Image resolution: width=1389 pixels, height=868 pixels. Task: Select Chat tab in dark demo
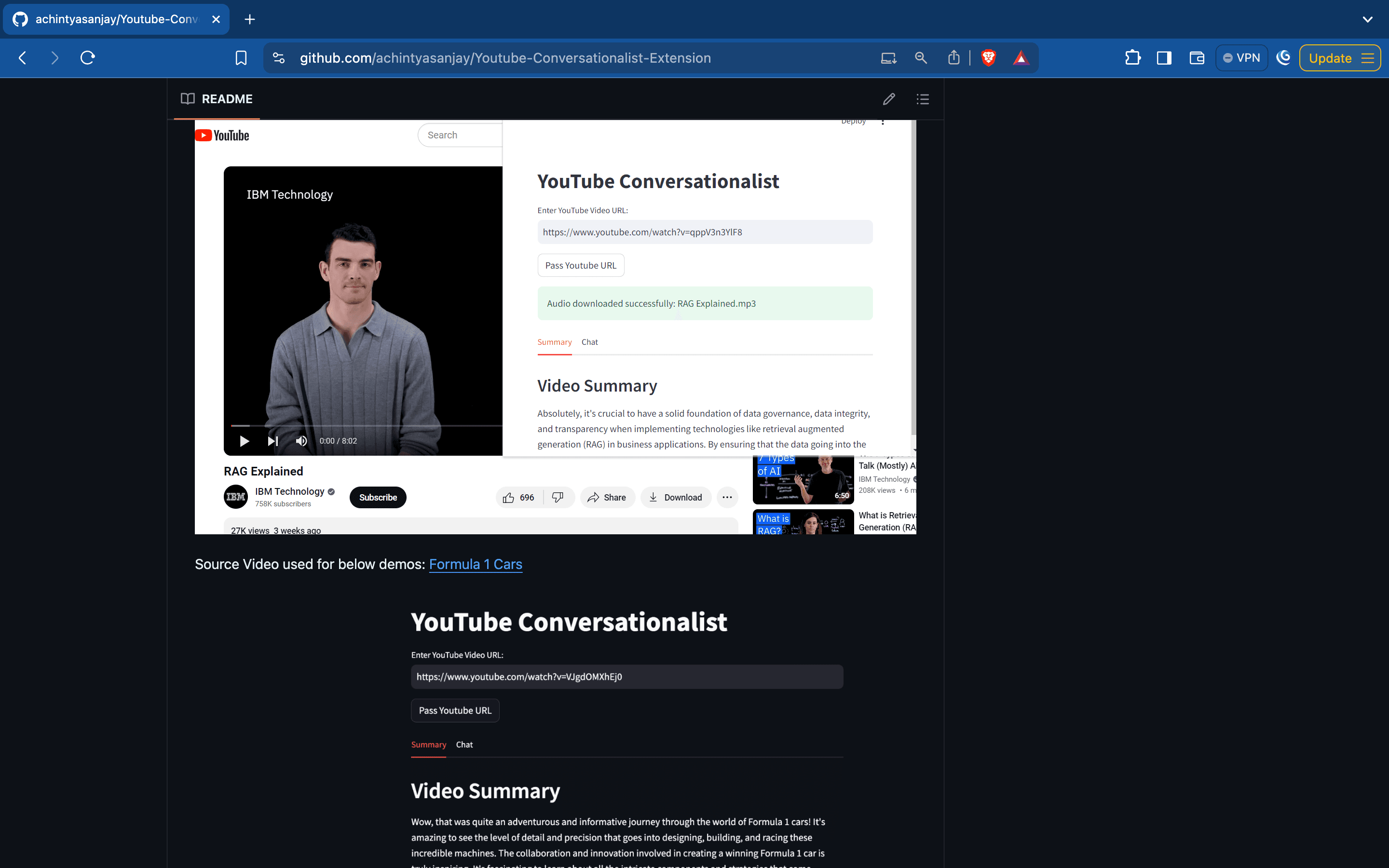[464, 745]
